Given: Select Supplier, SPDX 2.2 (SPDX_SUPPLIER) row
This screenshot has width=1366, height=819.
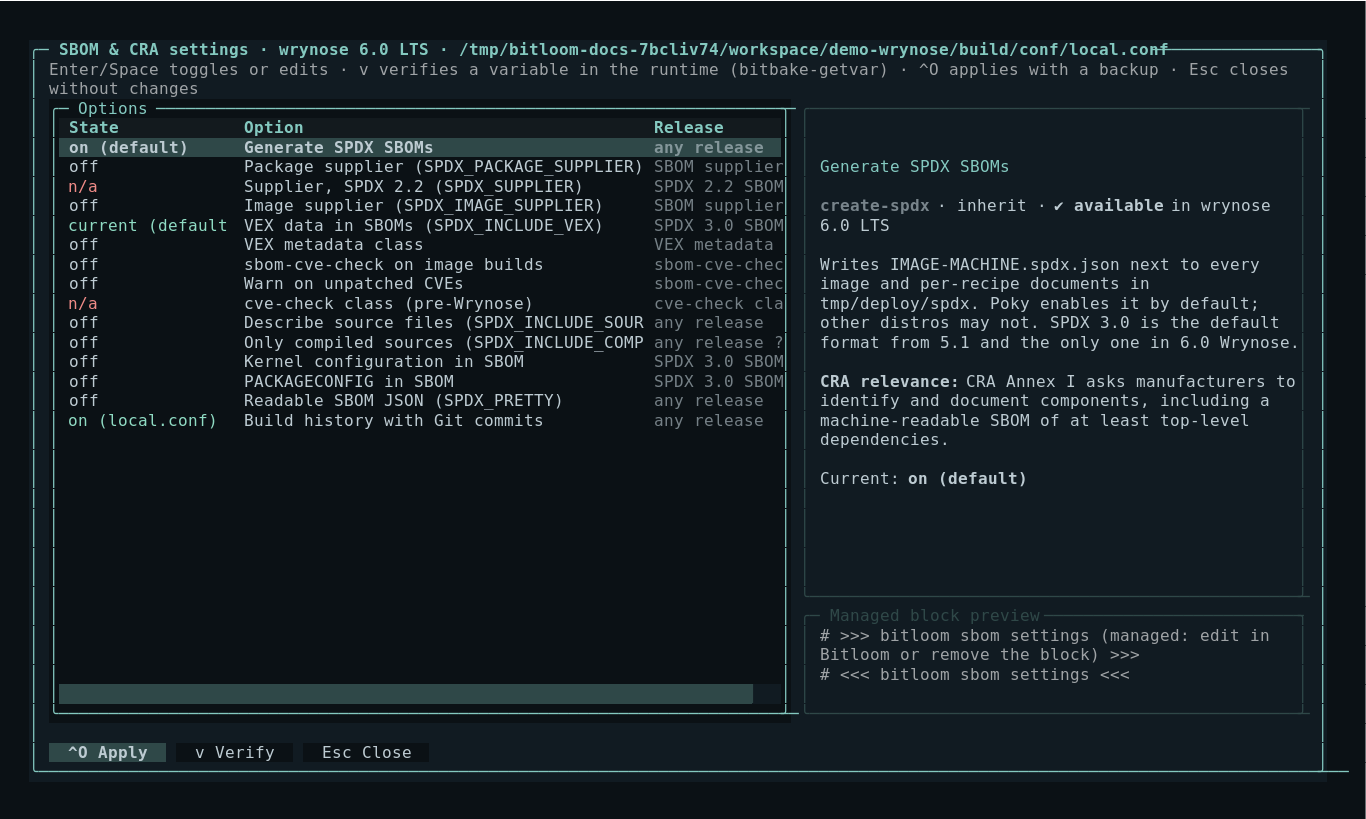Looking at the screenshot, I should pyautogui.click(x=420, y=186).
